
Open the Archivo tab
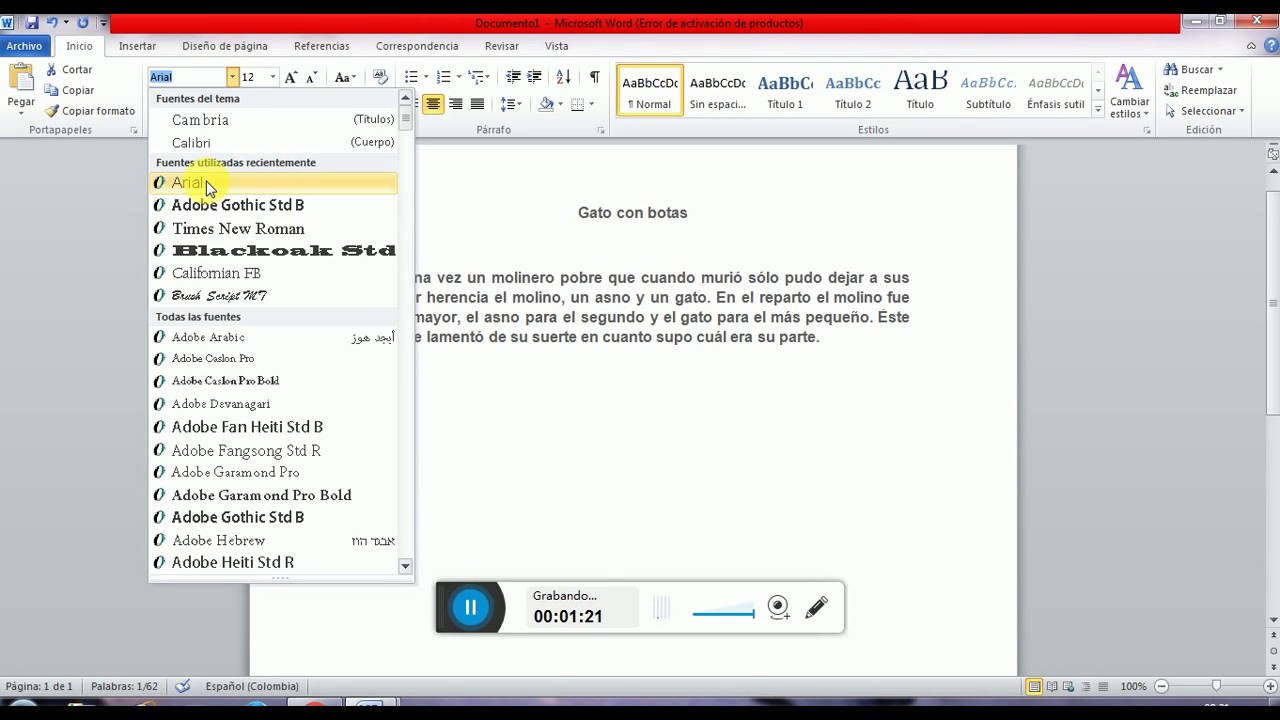point(24,46)
